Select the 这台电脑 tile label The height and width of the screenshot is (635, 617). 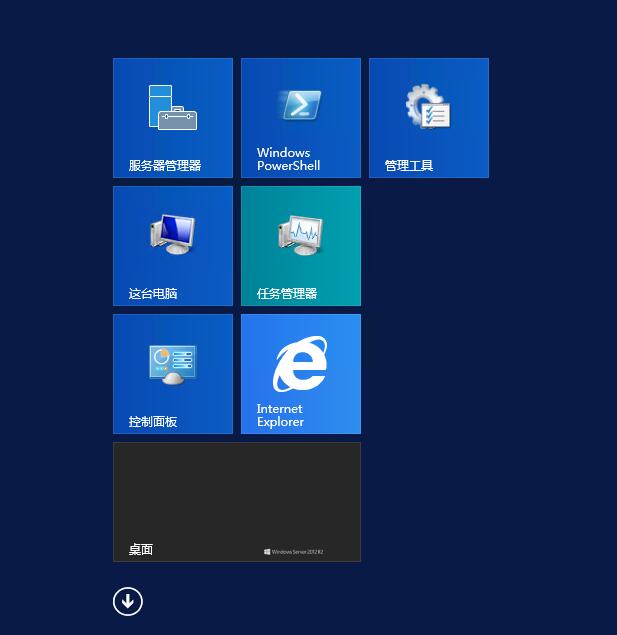pos(153,294)
